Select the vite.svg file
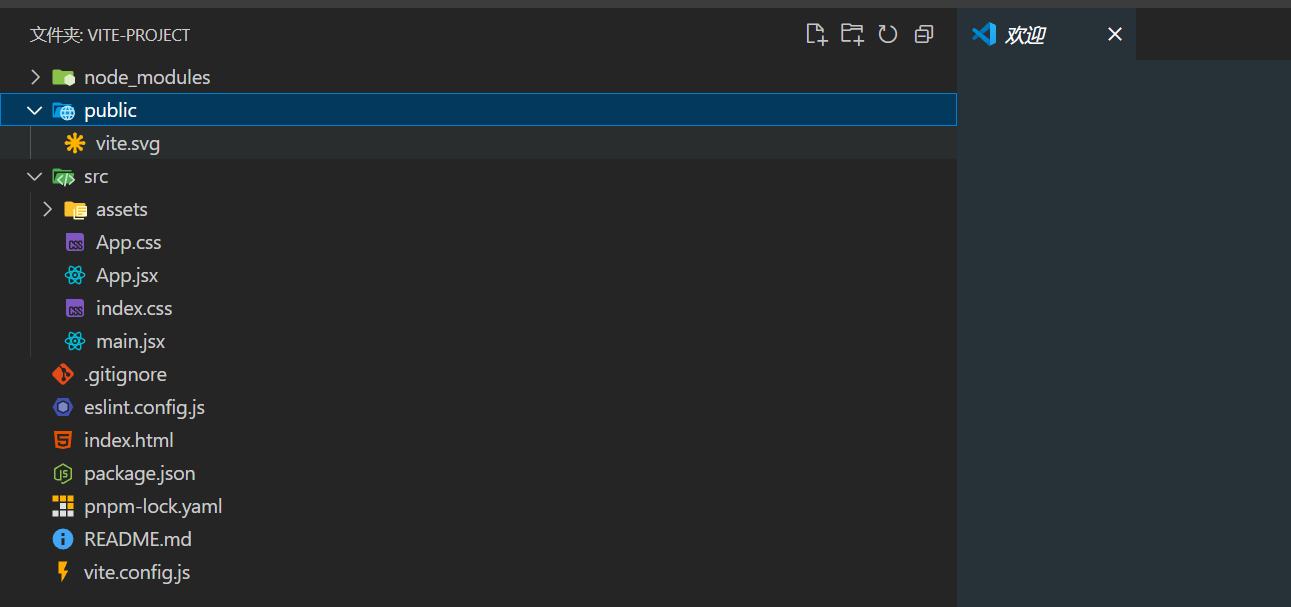 tap(128, 143)
